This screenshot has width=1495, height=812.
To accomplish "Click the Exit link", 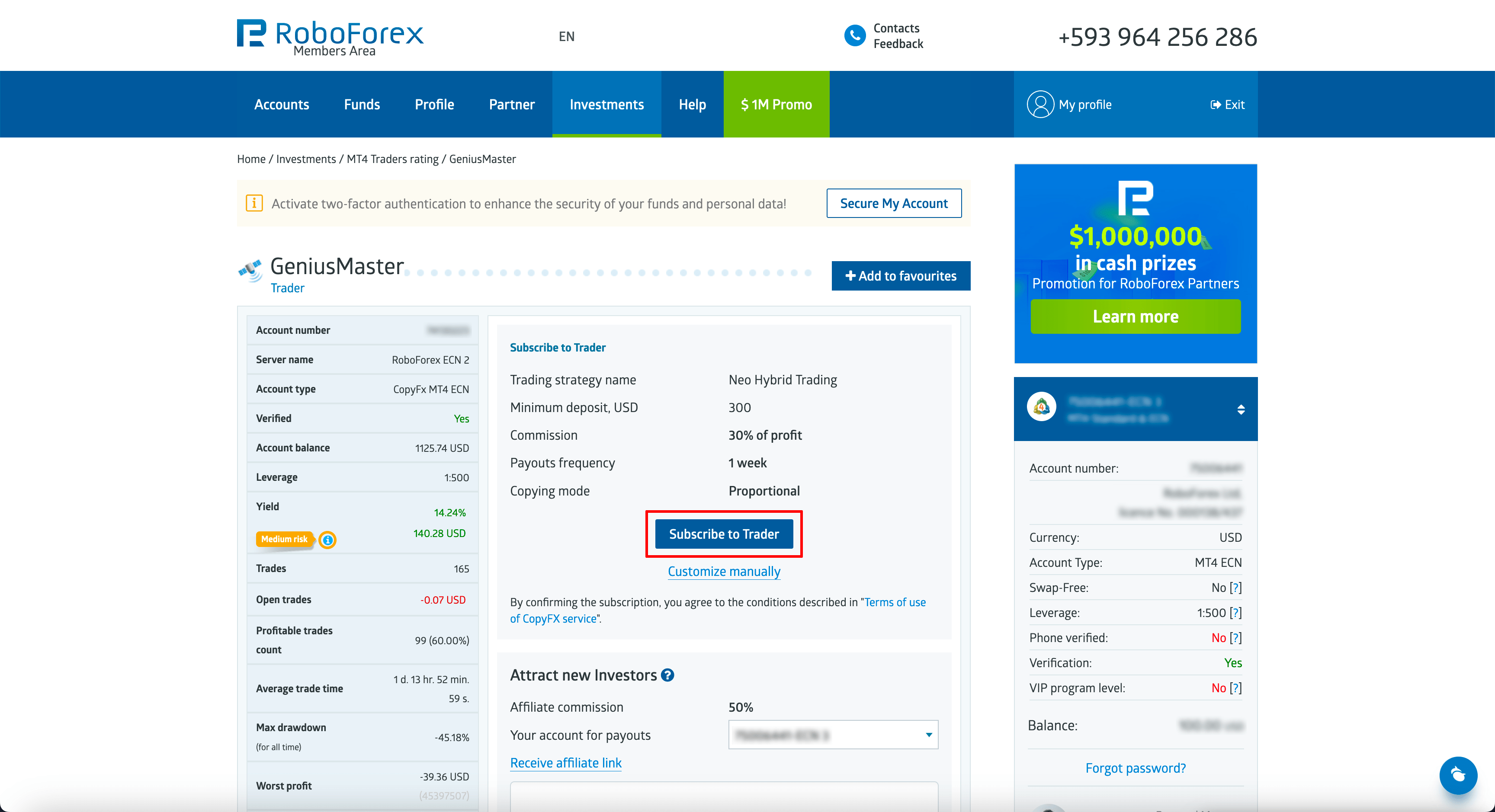I will (x=1228, y=104).
